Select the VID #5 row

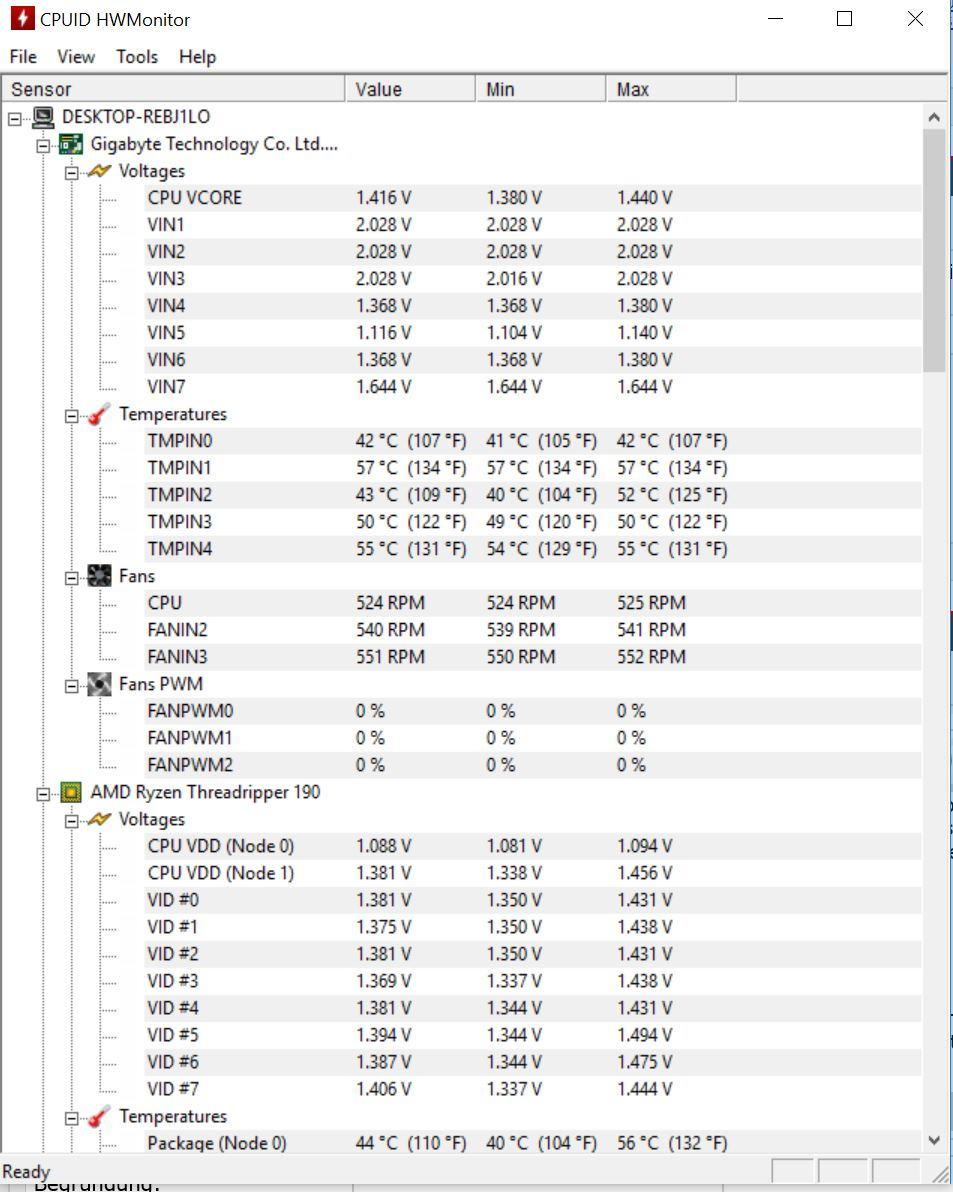[533, 1035]
